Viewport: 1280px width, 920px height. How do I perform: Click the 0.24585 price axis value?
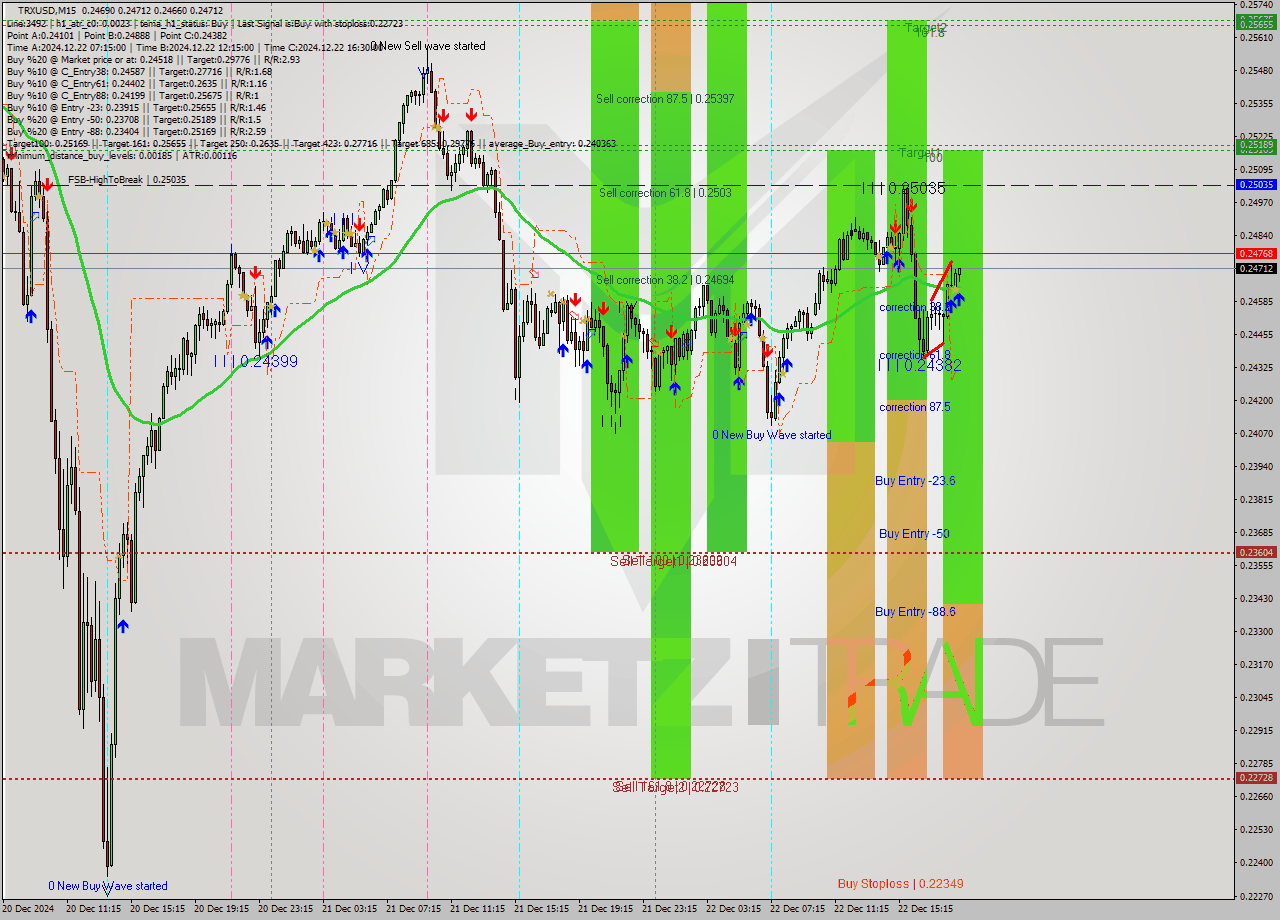tap(1257, 301)
